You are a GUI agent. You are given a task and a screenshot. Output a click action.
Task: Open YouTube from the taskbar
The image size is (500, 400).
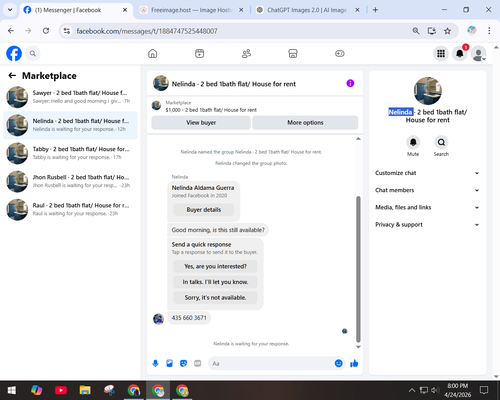[61, 390]
